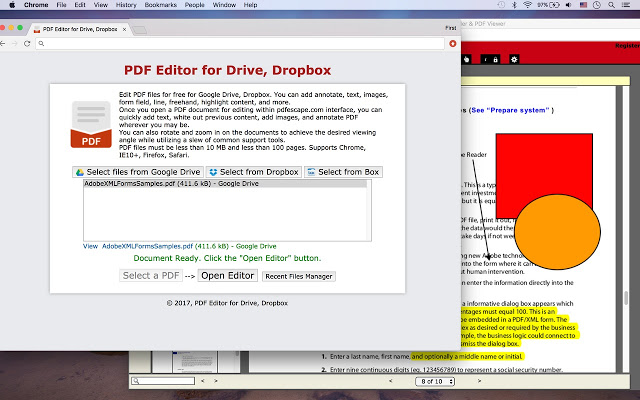Screen dimensions: 640x400
Task: Click the lock icon in PDF toolbar
Action: click(x=499, y=59)
